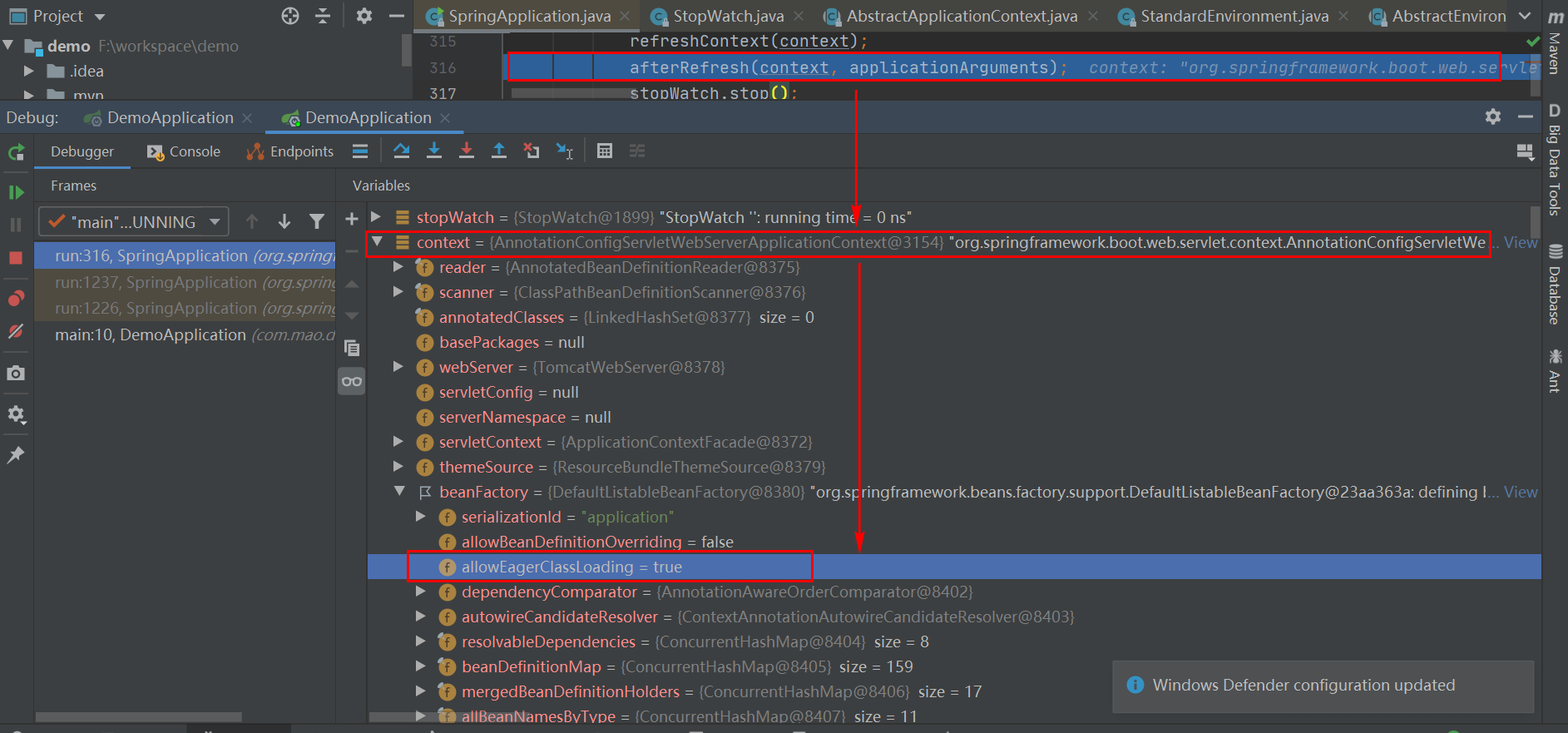1568x733 pixels.
Task: Pin the debug tab with pin icon
Action: pos(16,454)
